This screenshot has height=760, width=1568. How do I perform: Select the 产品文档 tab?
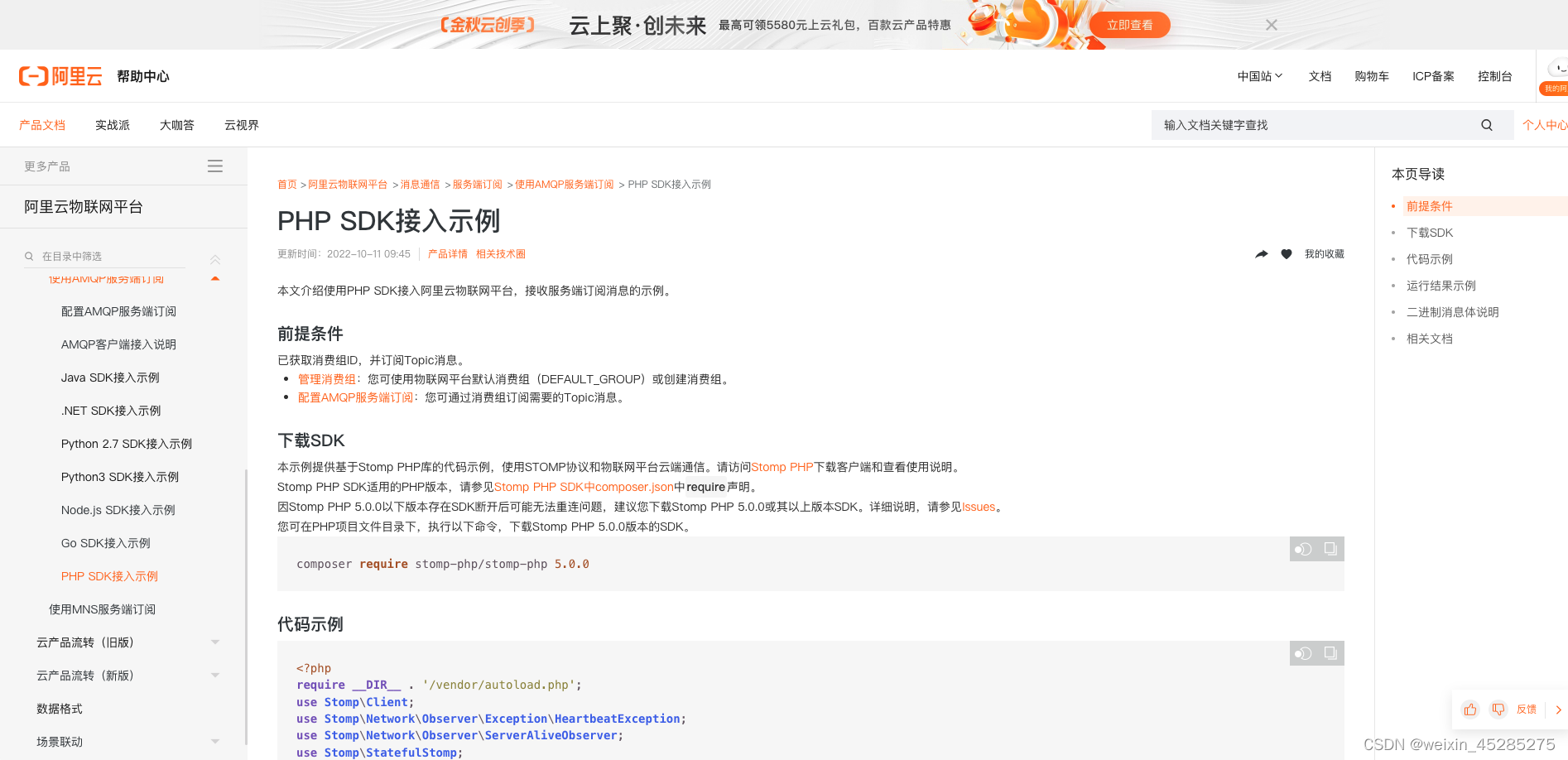coord(42,125)
